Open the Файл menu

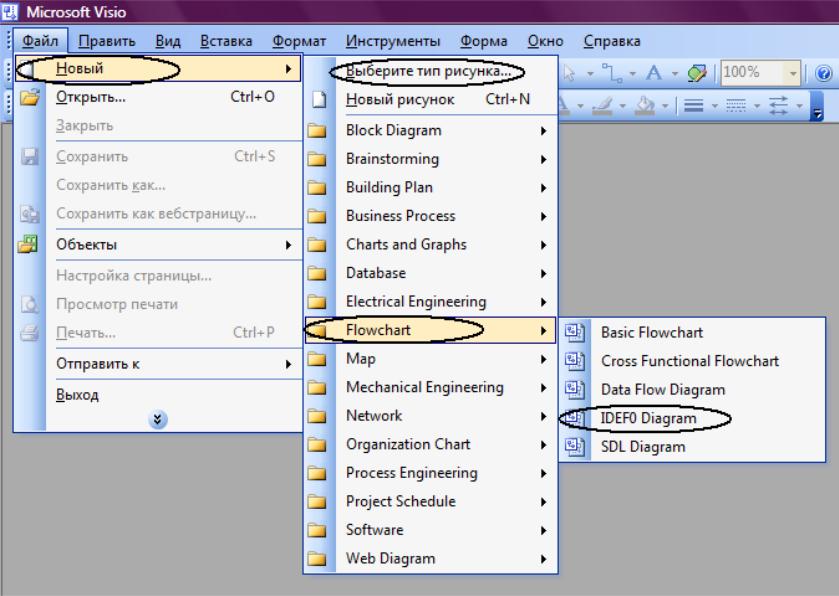pos(41,41)
